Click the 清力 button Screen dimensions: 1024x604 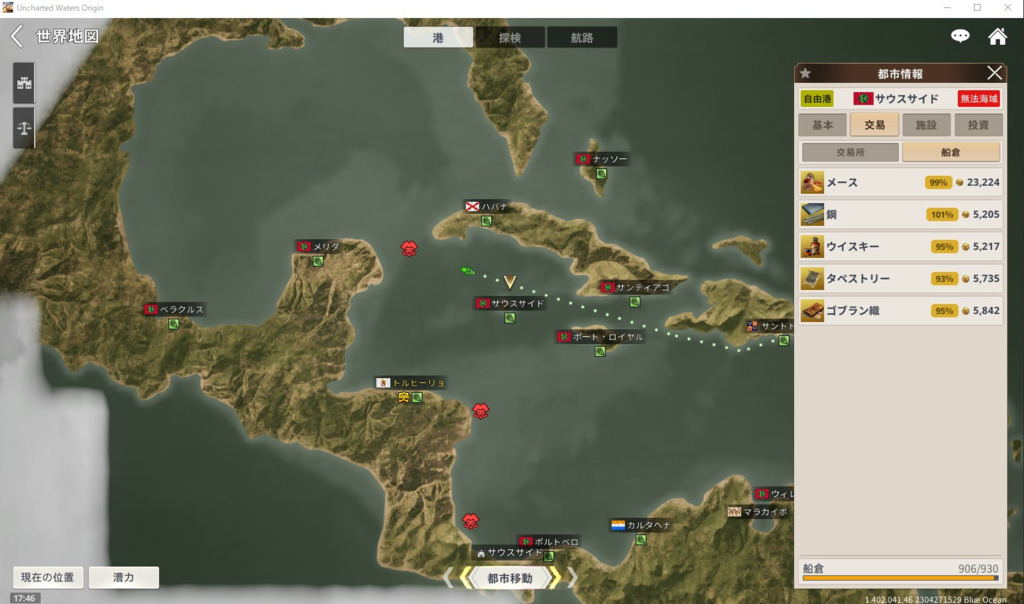click(x=123, y=577)
